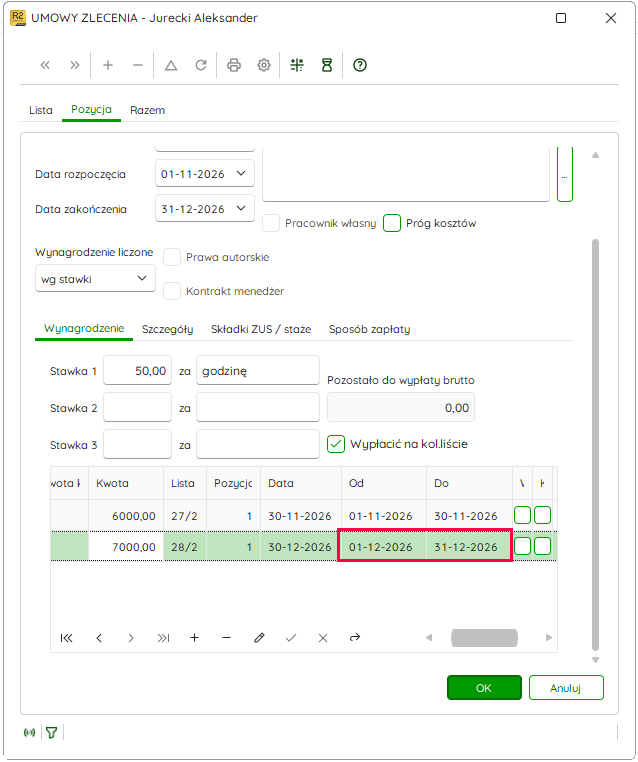Refresh data with the circular arrow icon
The height and width of the screenshot is (762, 638).
tap(201, 65)
